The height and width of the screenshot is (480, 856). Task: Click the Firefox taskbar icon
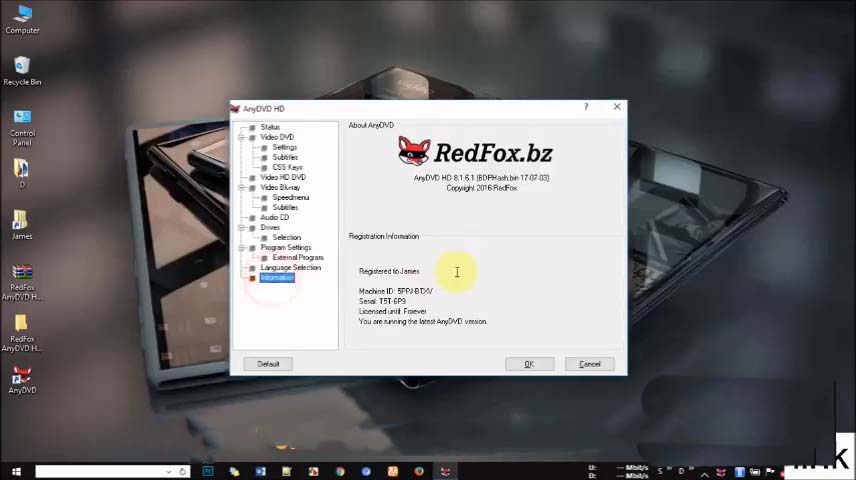(419, 471)
